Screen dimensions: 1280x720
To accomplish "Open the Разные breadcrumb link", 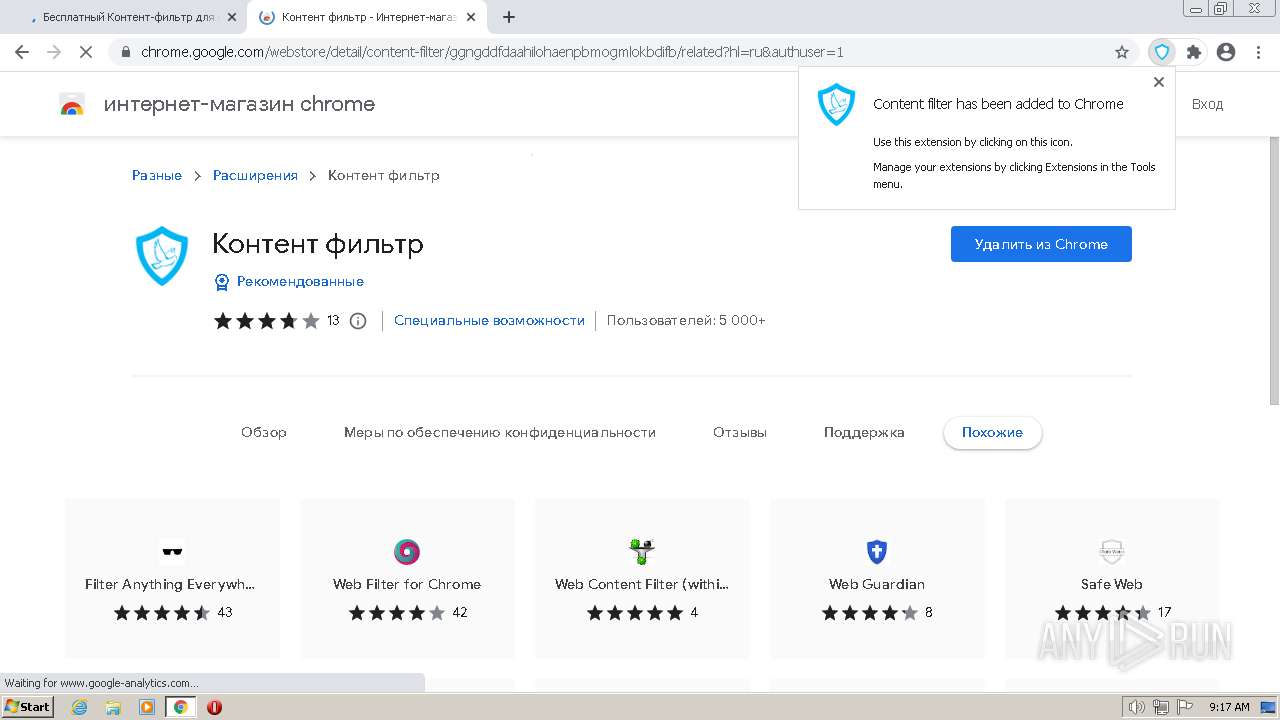I will 157,175.
